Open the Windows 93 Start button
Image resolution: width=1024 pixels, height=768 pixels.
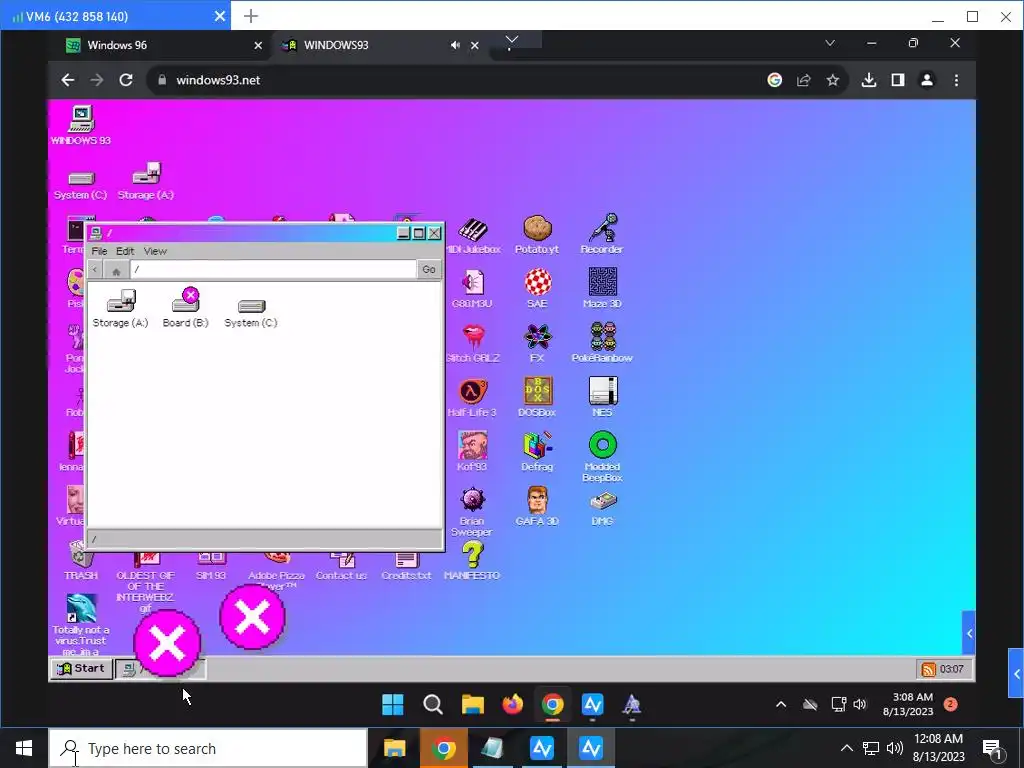pyautogui.click(x=82, y=668)
